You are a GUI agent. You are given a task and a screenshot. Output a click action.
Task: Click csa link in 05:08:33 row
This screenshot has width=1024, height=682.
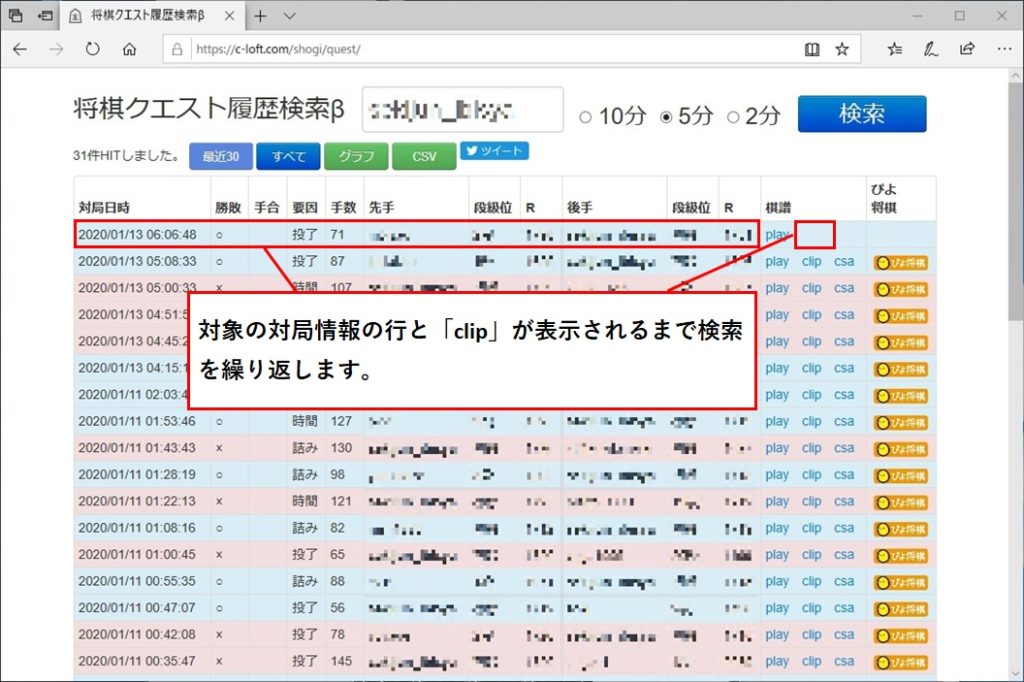(x=844, y=261)
